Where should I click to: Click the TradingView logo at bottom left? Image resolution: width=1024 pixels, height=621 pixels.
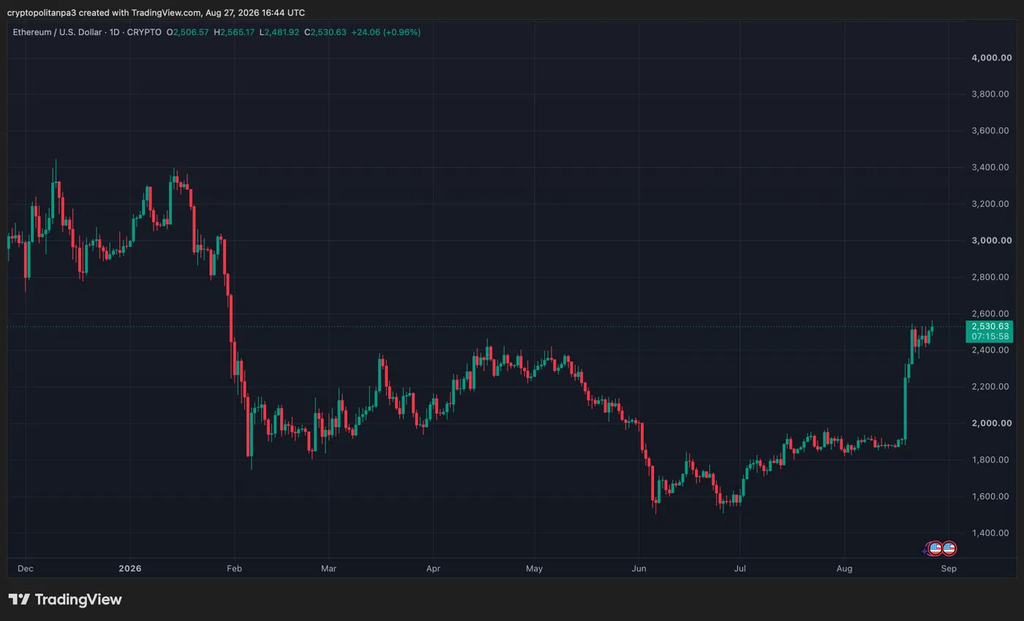(65, 599)
